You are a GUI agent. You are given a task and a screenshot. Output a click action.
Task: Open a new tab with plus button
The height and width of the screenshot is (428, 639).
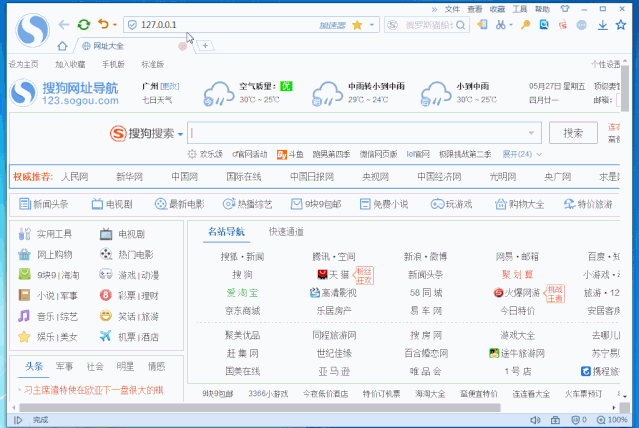(205, 46)
